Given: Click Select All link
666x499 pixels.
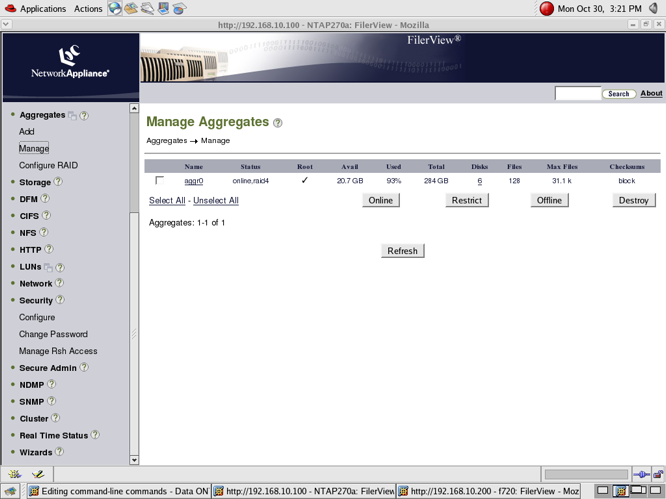Looking at the screenshot, I should 167,200.
